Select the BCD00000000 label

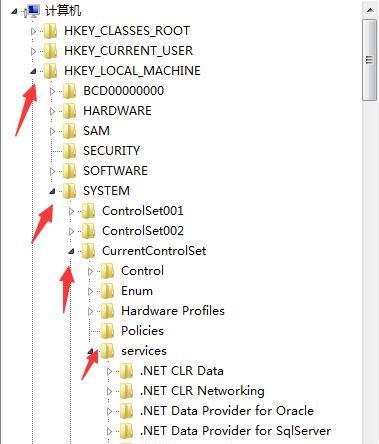pyautogui.click(x=124, y=91)
